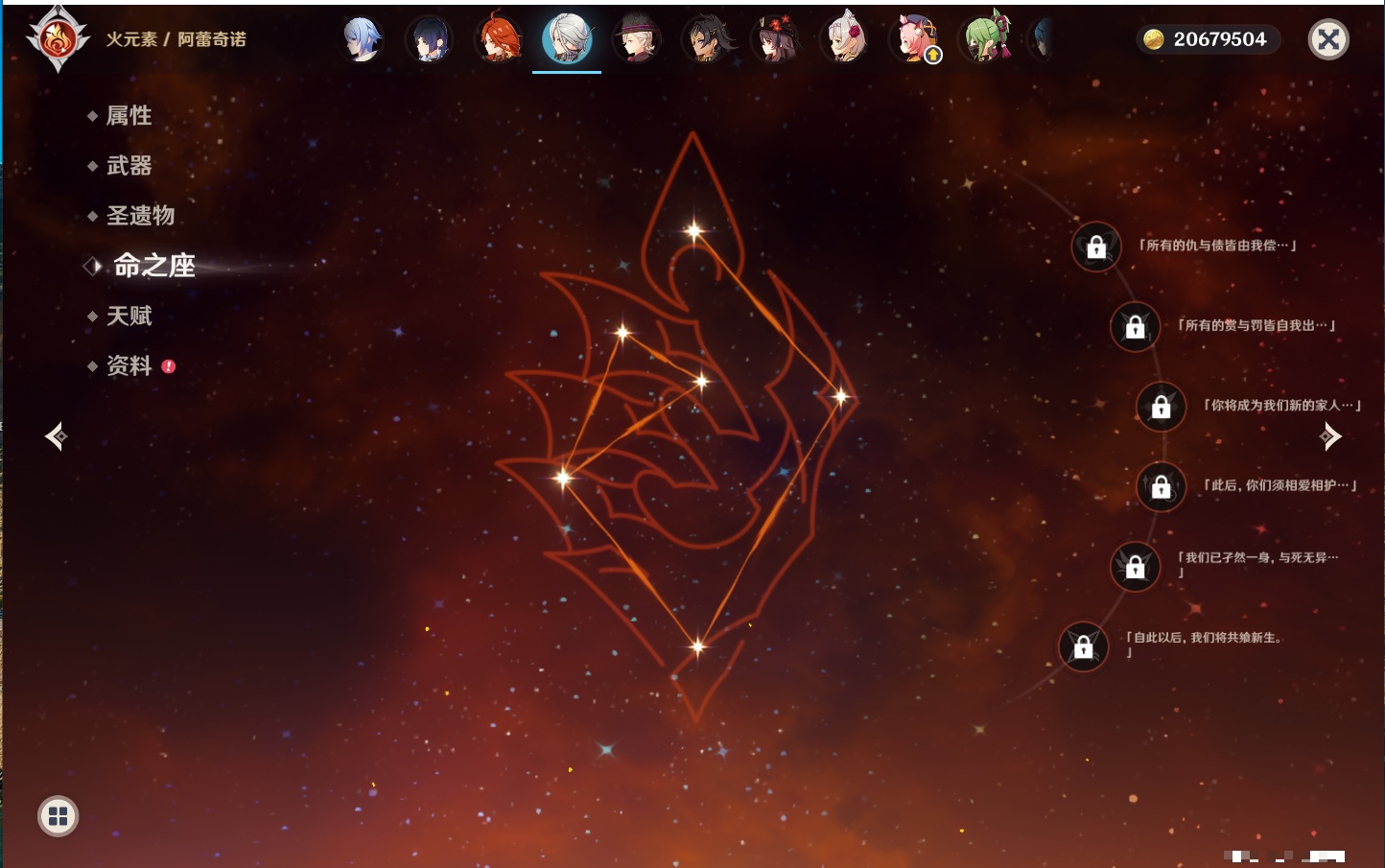Go to the 武器 weapon section
The width and height of the screenshot is (1385, 868).
tap(129, 166)
